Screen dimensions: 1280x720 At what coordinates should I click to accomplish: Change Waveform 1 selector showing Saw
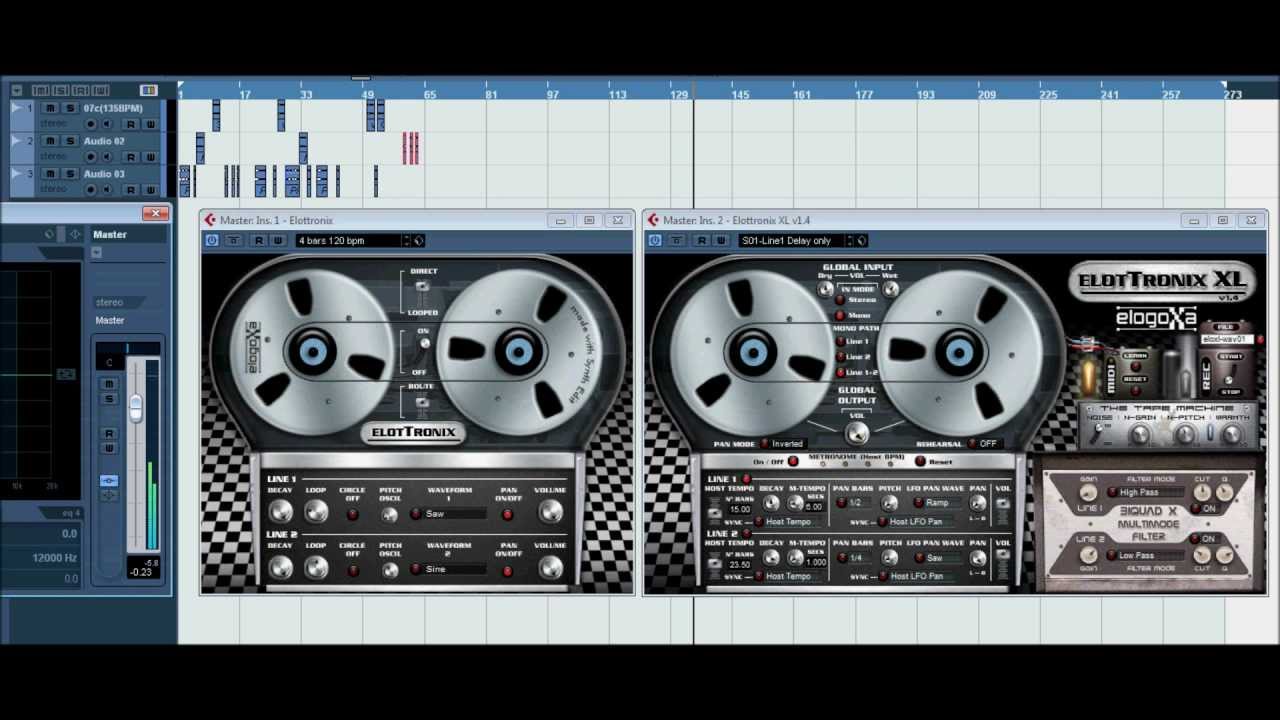click(x=447, y=514)
